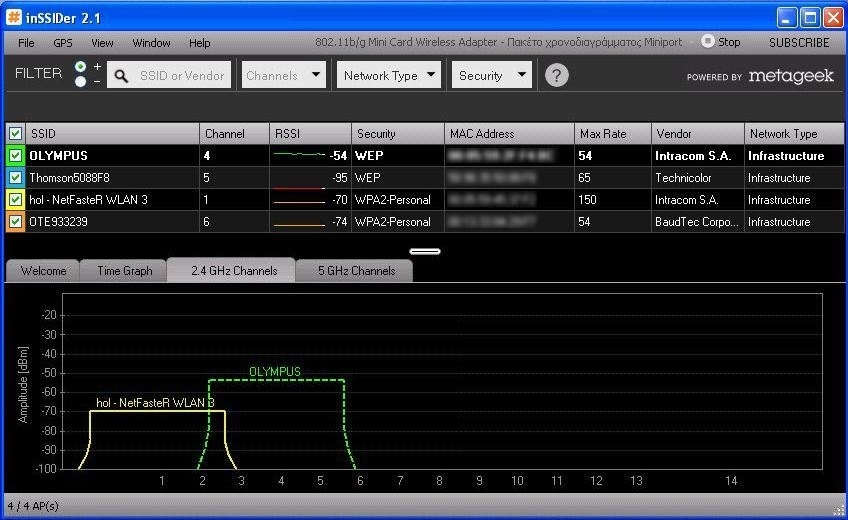
Task: Focus the SSID or Vendor search field
Action: tap(169, 75)
